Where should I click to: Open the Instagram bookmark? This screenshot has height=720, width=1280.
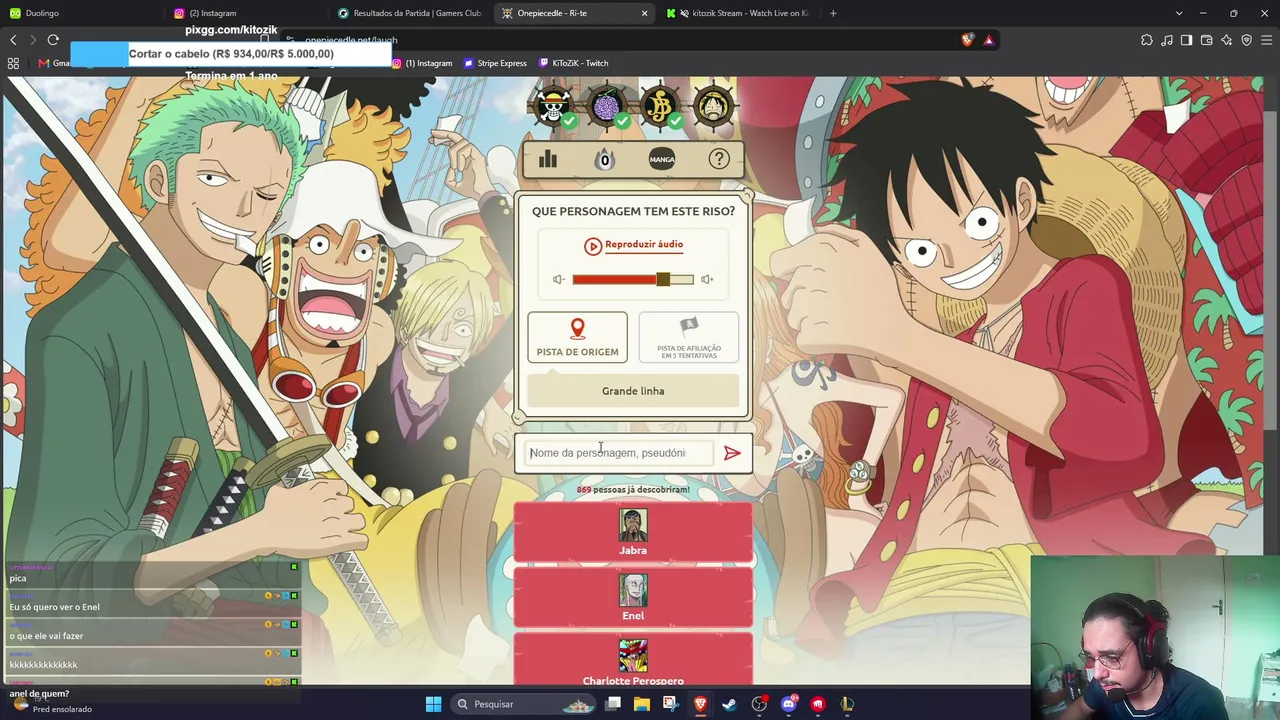pos(422,63)
